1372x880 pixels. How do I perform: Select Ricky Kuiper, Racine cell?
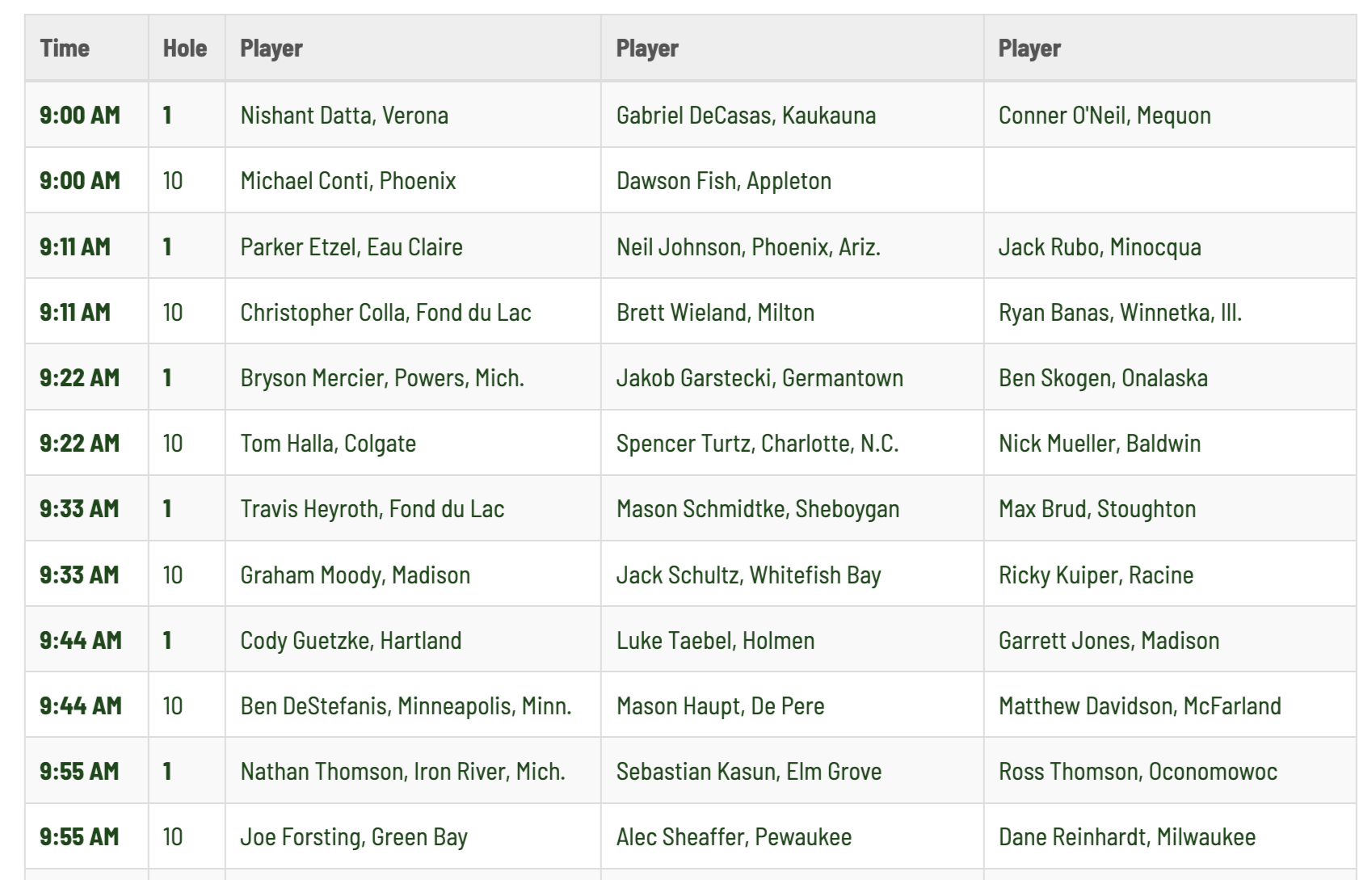(x=1096, y=575)
